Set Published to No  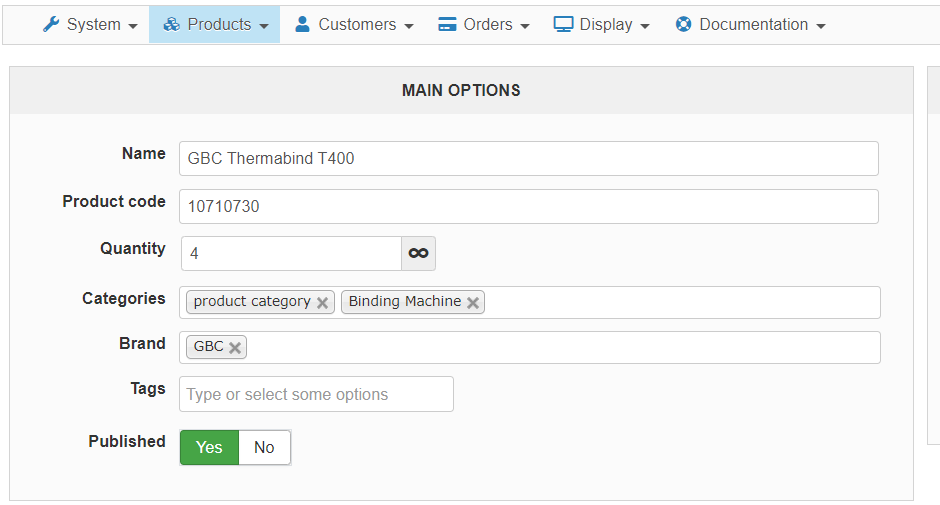(264, 448)
